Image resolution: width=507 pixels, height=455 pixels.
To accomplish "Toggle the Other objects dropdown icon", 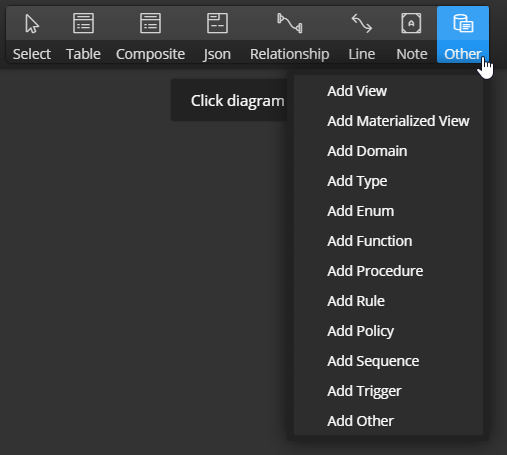I will (x=463, y=23).
